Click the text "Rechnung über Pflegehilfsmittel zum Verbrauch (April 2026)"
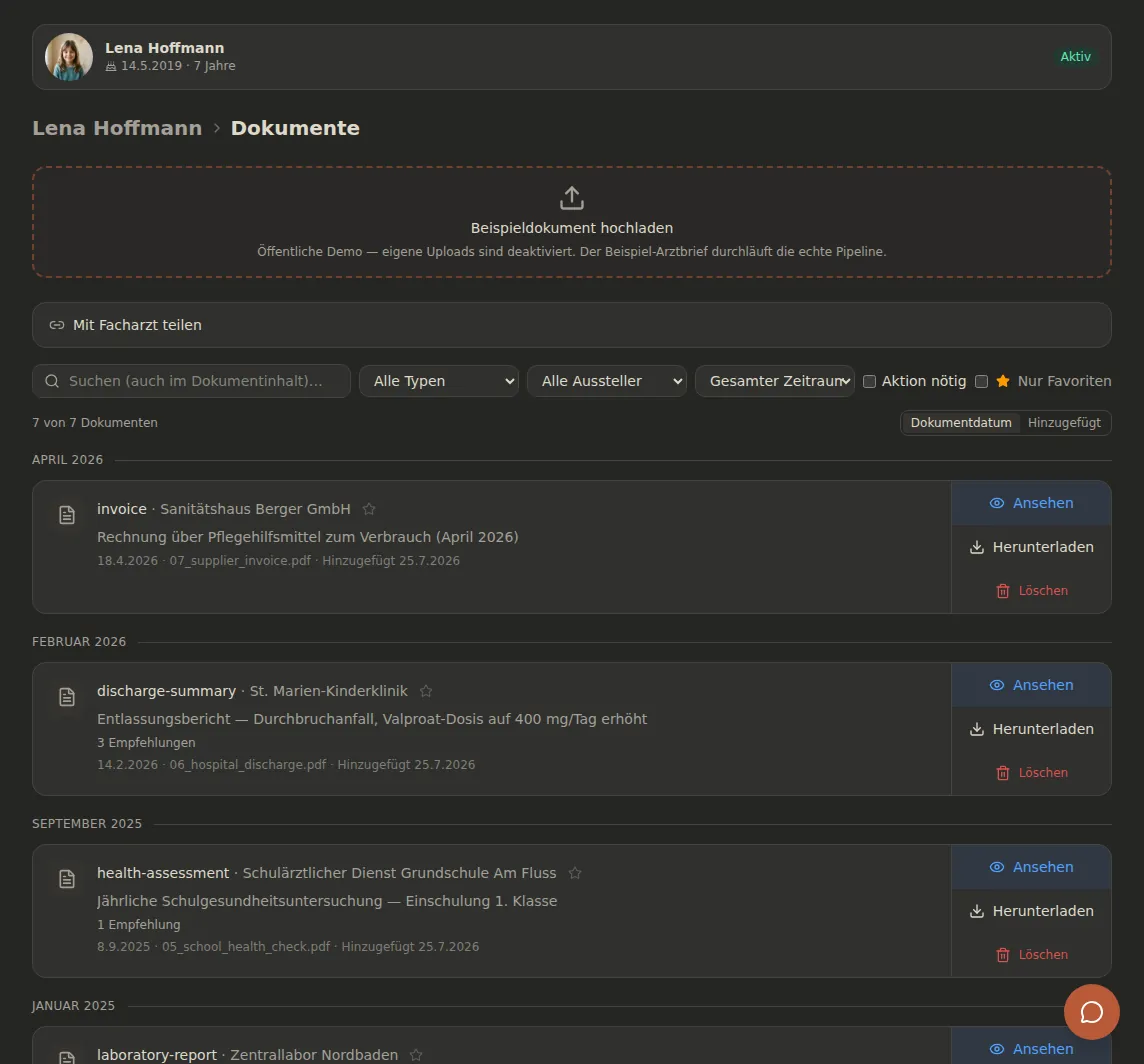 (x=307, y=536)
